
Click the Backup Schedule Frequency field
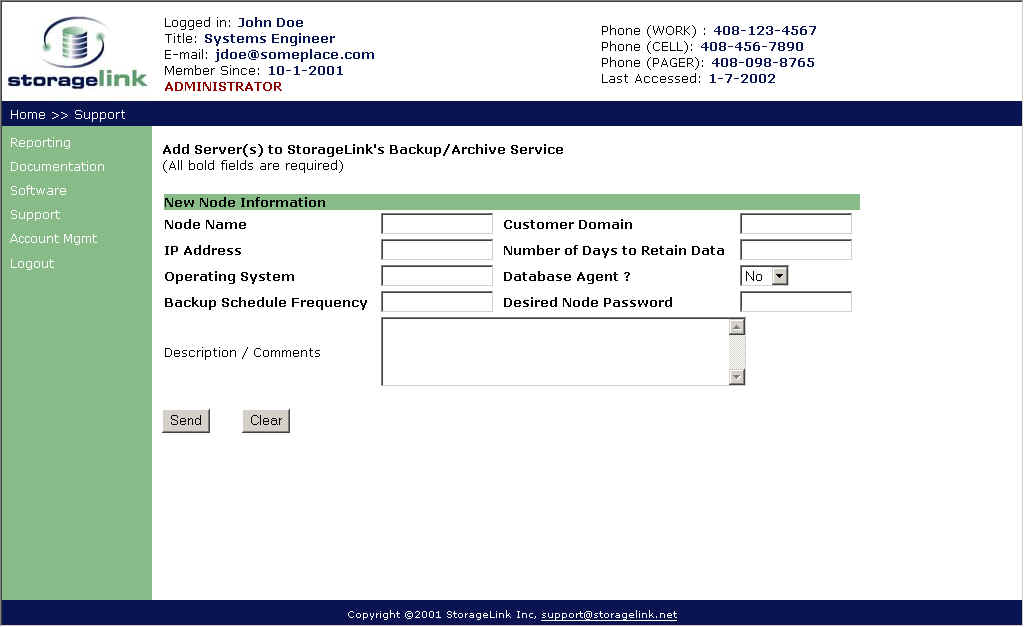(437, 302)
